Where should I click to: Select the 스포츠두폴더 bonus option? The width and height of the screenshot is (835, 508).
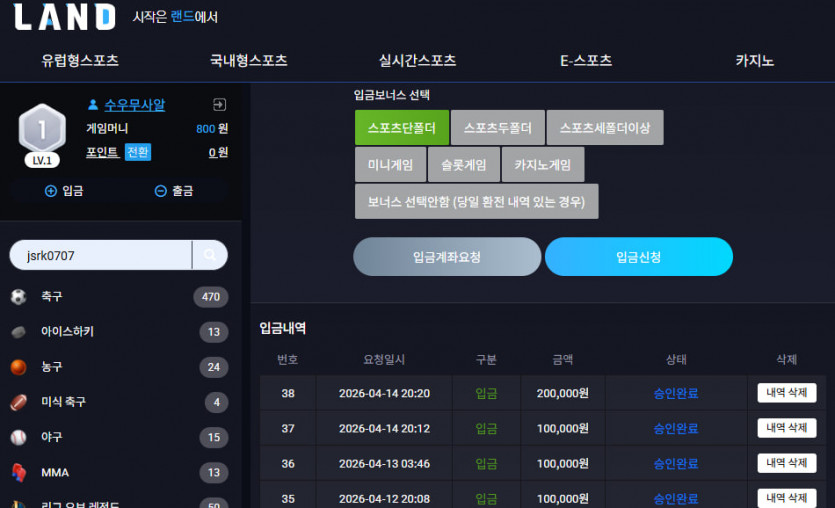[x=498, y=128]
